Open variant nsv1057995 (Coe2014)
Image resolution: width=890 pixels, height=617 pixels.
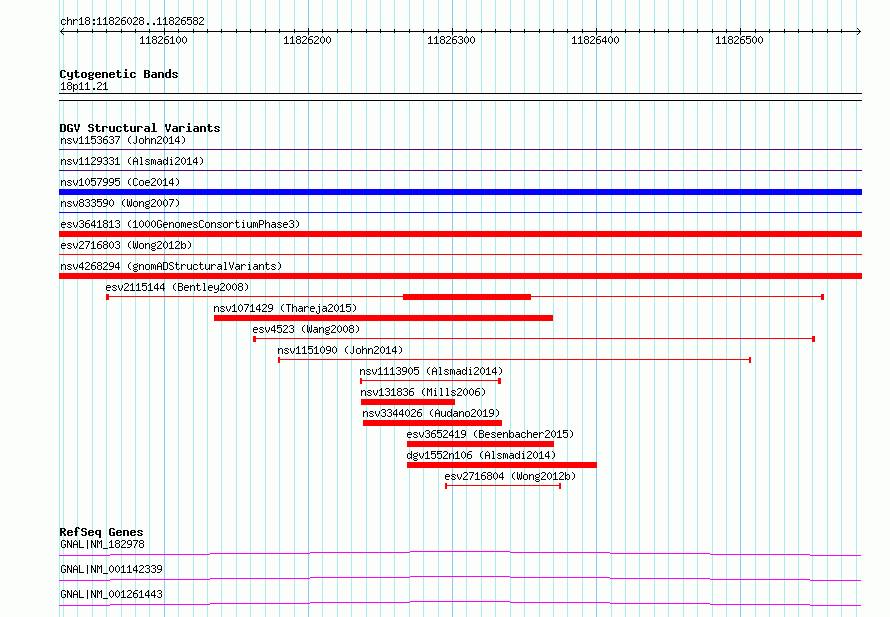click(x=120, y=182)
